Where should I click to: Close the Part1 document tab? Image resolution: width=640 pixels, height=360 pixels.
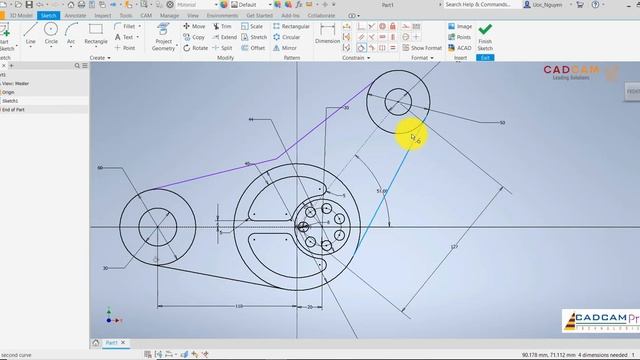click(123, 343)
